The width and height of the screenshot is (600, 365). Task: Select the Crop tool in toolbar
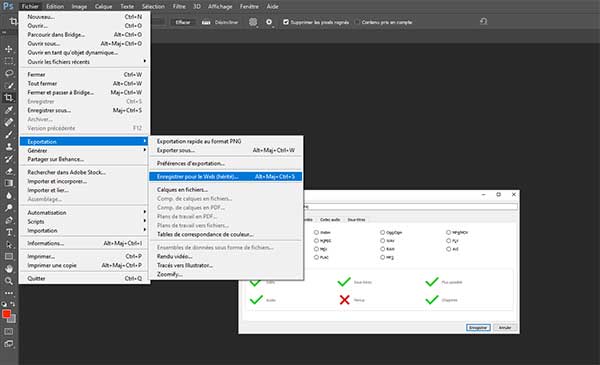[x=8, y=98]
